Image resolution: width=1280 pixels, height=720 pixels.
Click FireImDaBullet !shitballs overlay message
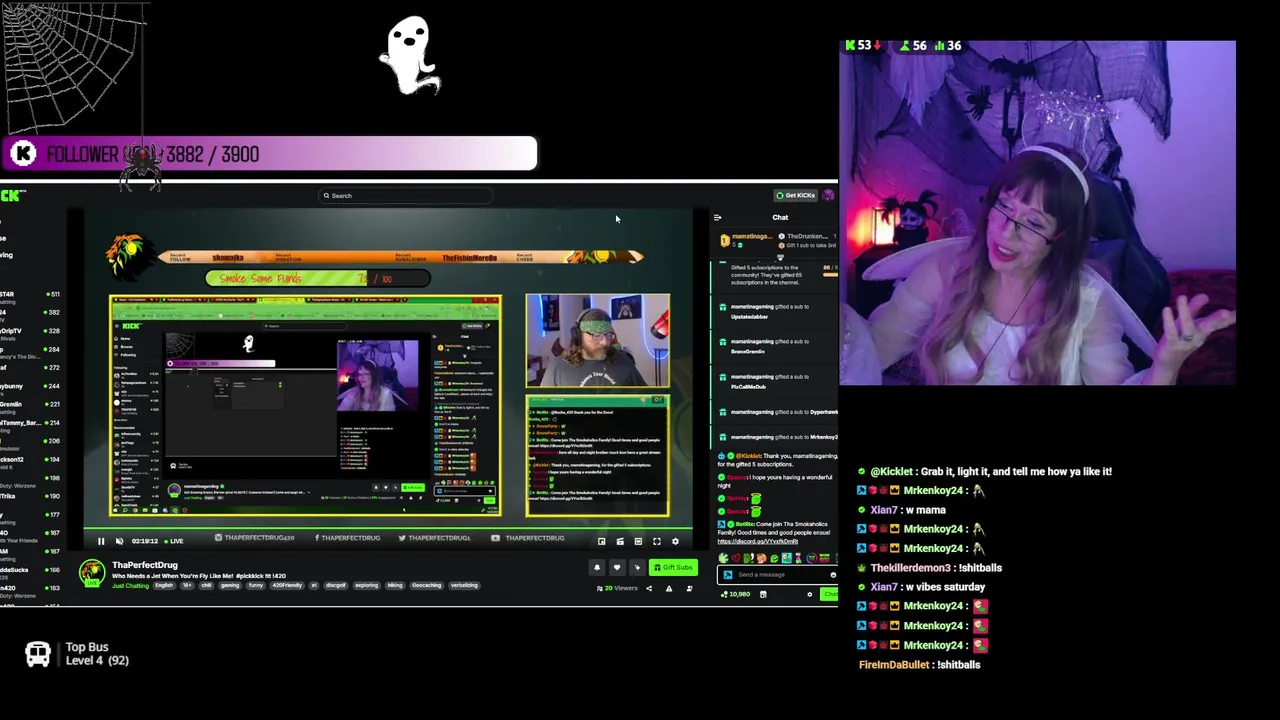coord(919,665)
